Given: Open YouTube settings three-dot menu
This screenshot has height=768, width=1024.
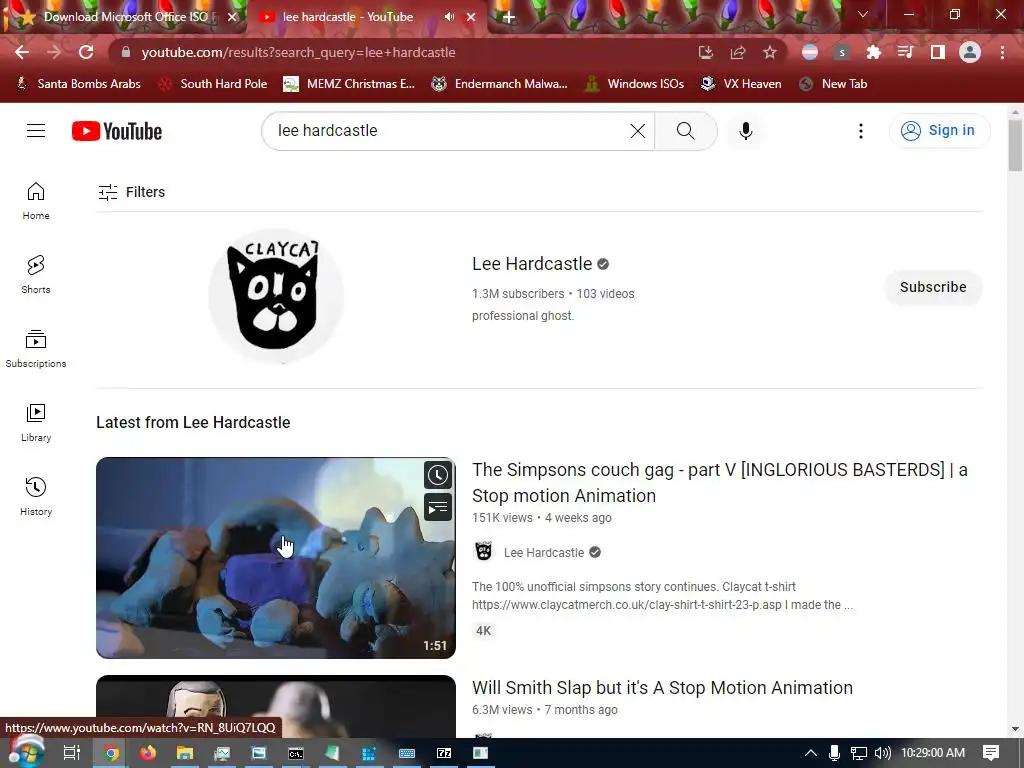Looking at the screenshot, I should tap(861, 131).
